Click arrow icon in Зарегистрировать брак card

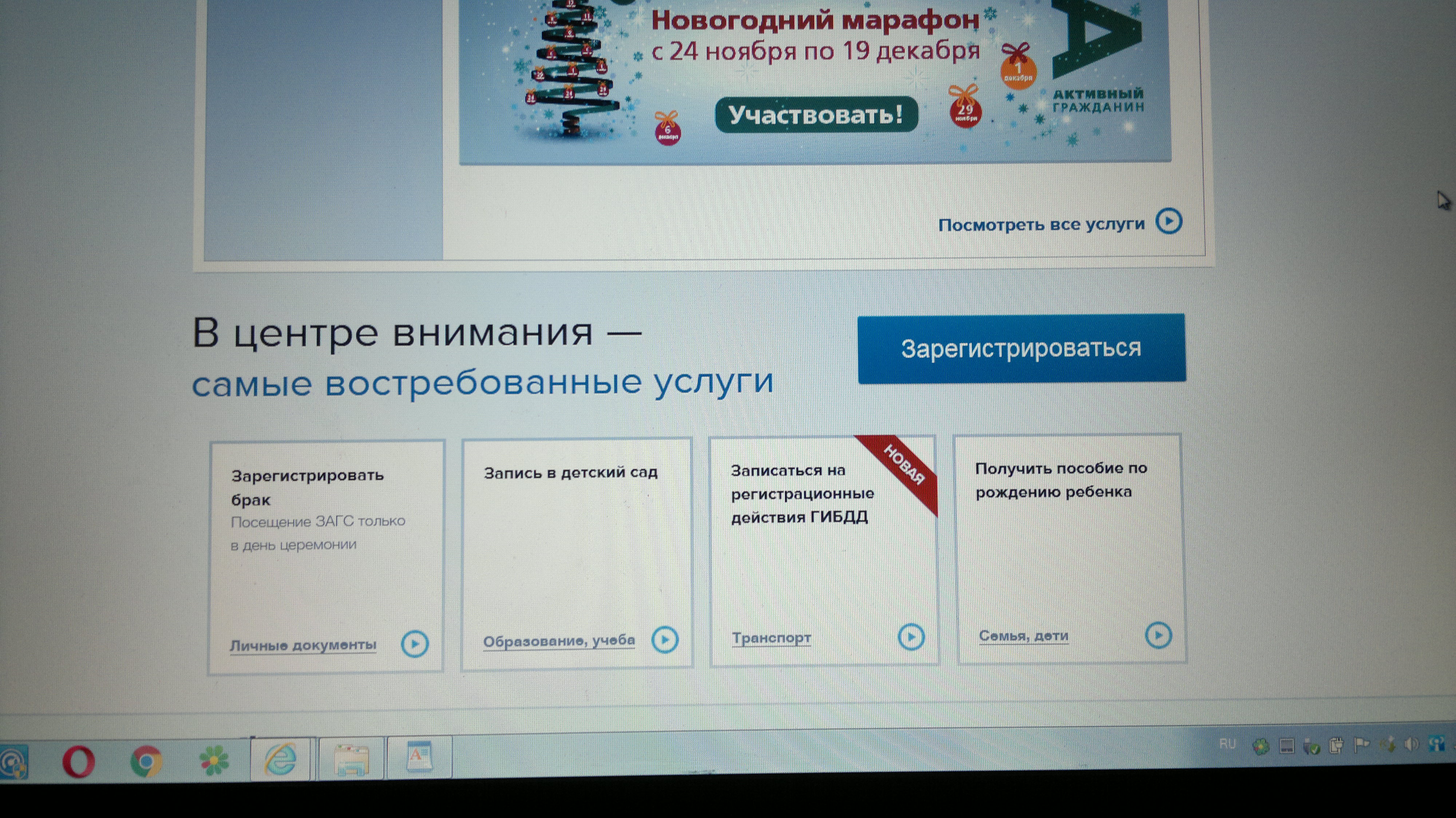click(415, 643)
